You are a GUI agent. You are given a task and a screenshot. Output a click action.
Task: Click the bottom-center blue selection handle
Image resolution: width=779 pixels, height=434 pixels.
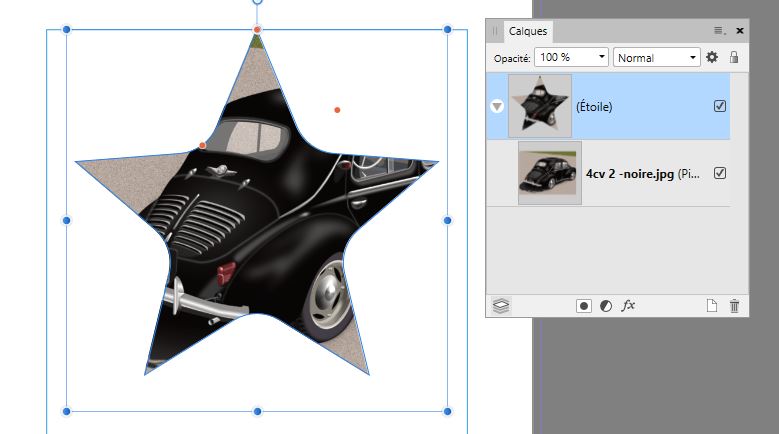(257, 411)
